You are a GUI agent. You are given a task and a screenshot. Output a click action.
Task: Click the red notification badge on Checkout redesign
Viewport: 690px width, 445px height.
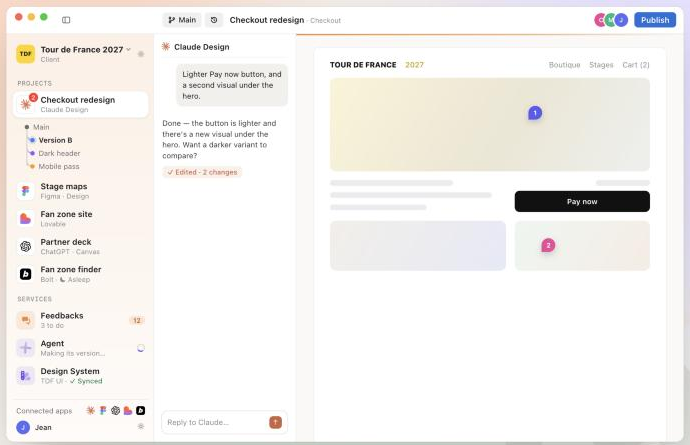pyautogui.click(x=33, y=97)
